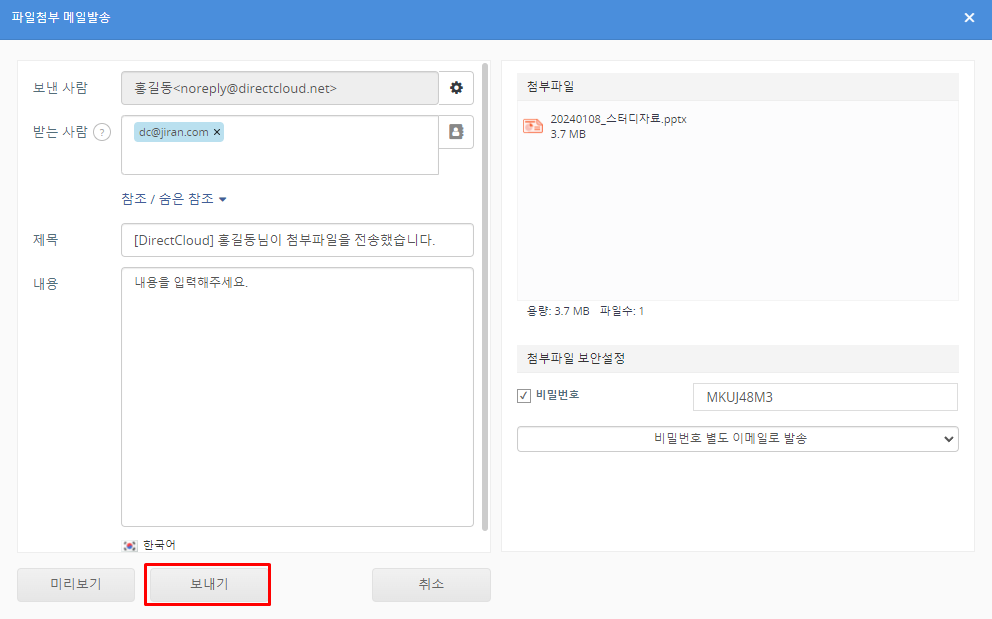Click empty area of the recipient box
992x619 pixels.
click(280, 158)
